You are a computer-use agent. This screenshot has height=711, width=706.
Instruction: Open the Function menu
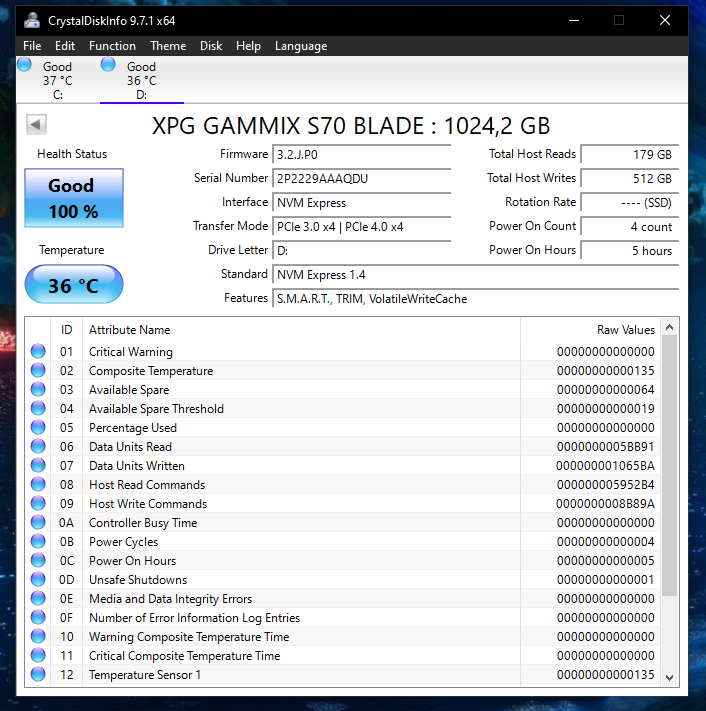click(x=112, y=46)
